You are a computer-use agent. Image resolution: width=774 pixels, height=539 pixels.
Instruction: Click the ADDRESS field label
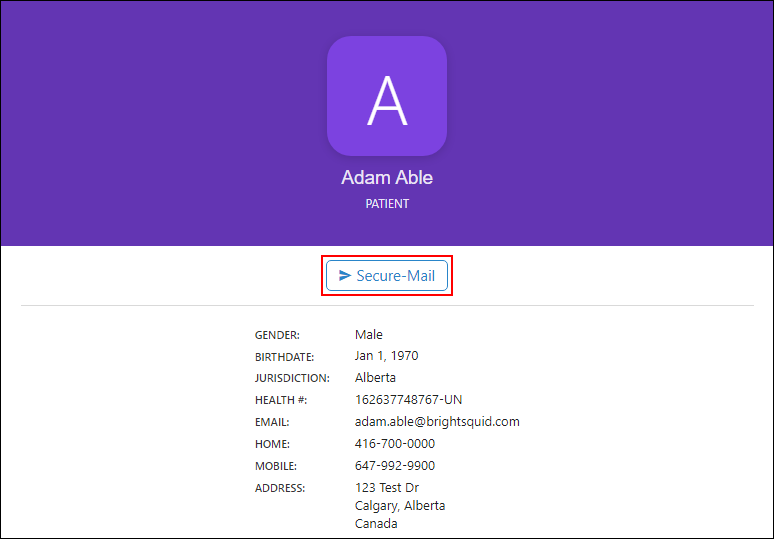click(280, 488)
